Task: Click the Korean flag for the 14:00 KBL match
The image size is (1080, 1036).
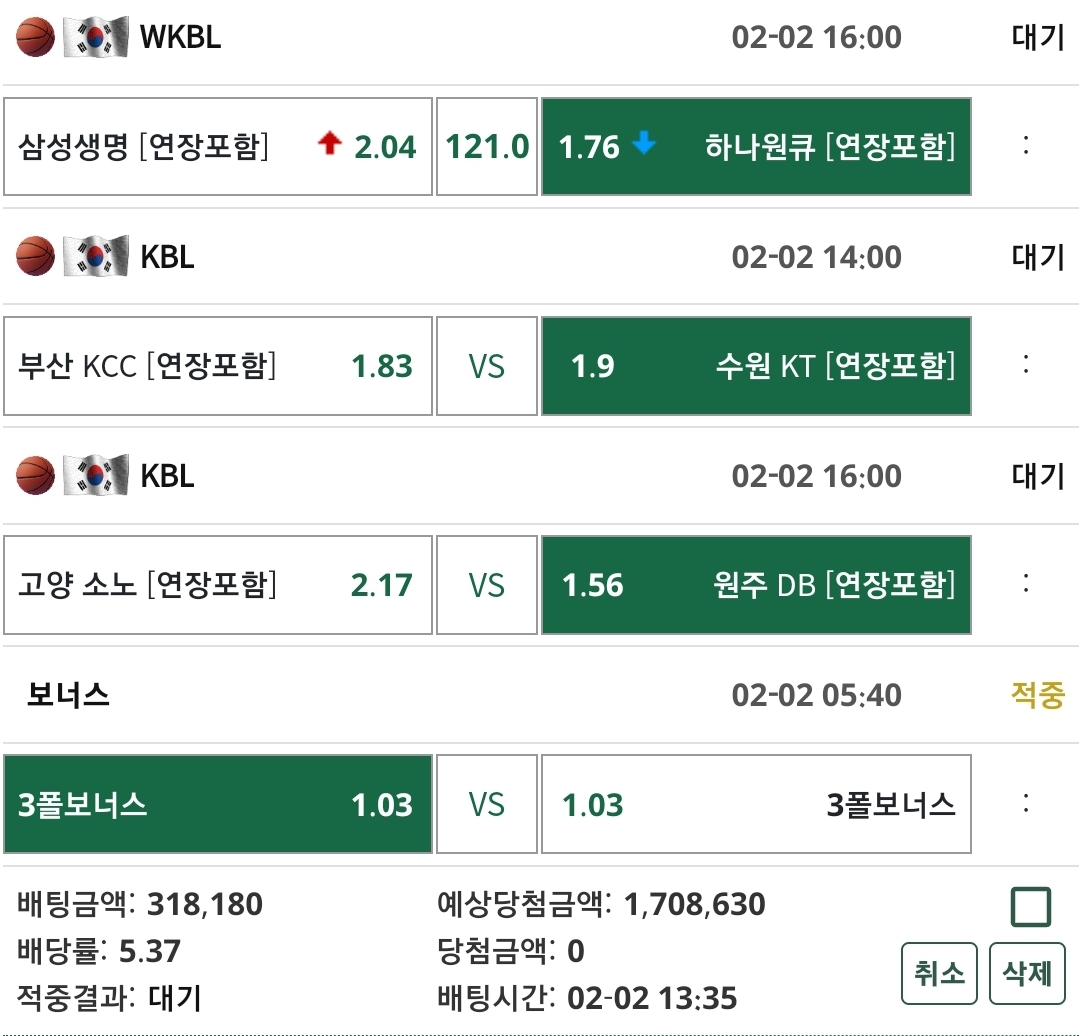Action: pos(96,256)
